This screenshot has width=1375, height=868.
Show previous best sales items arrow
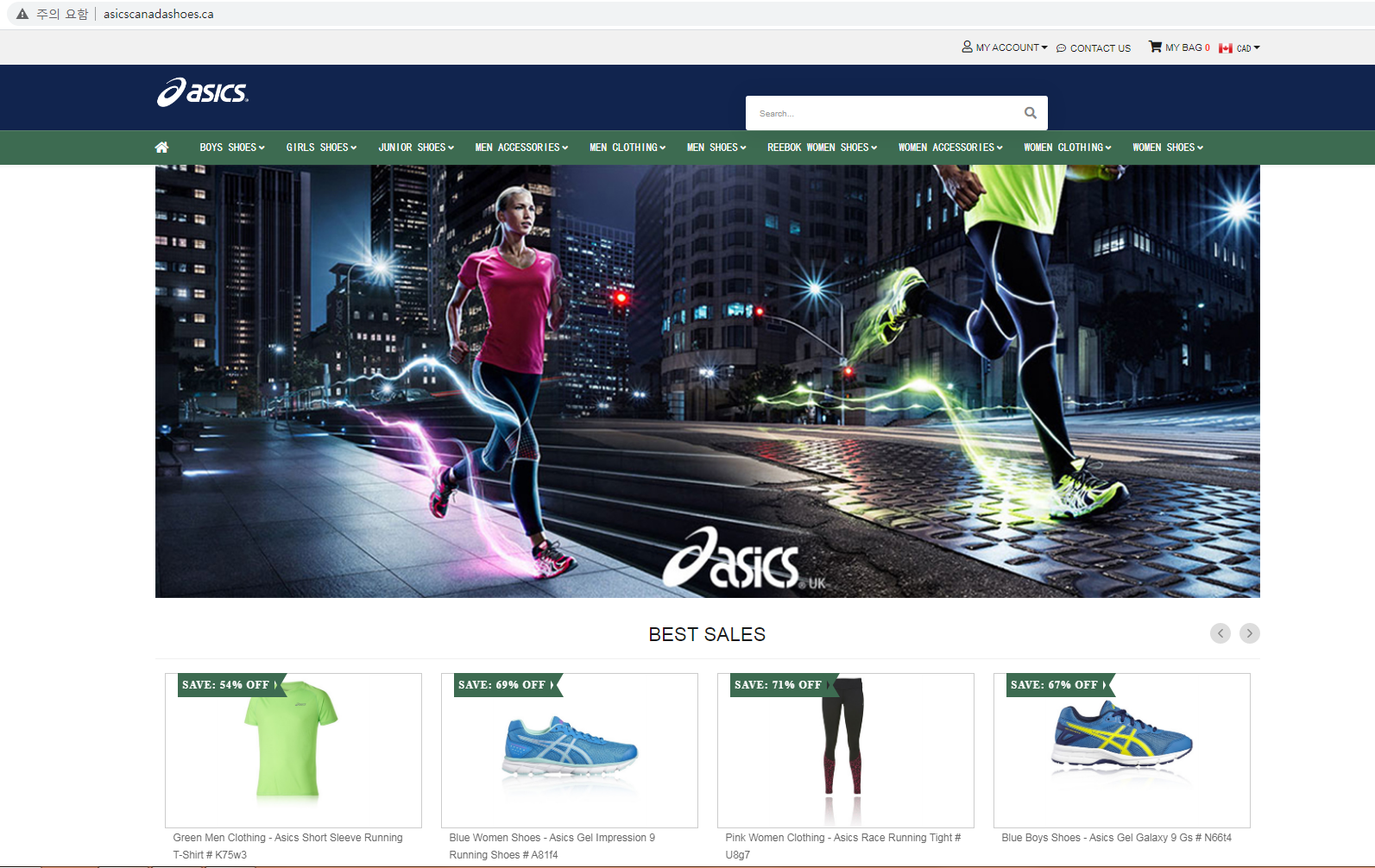(1220, 633)
